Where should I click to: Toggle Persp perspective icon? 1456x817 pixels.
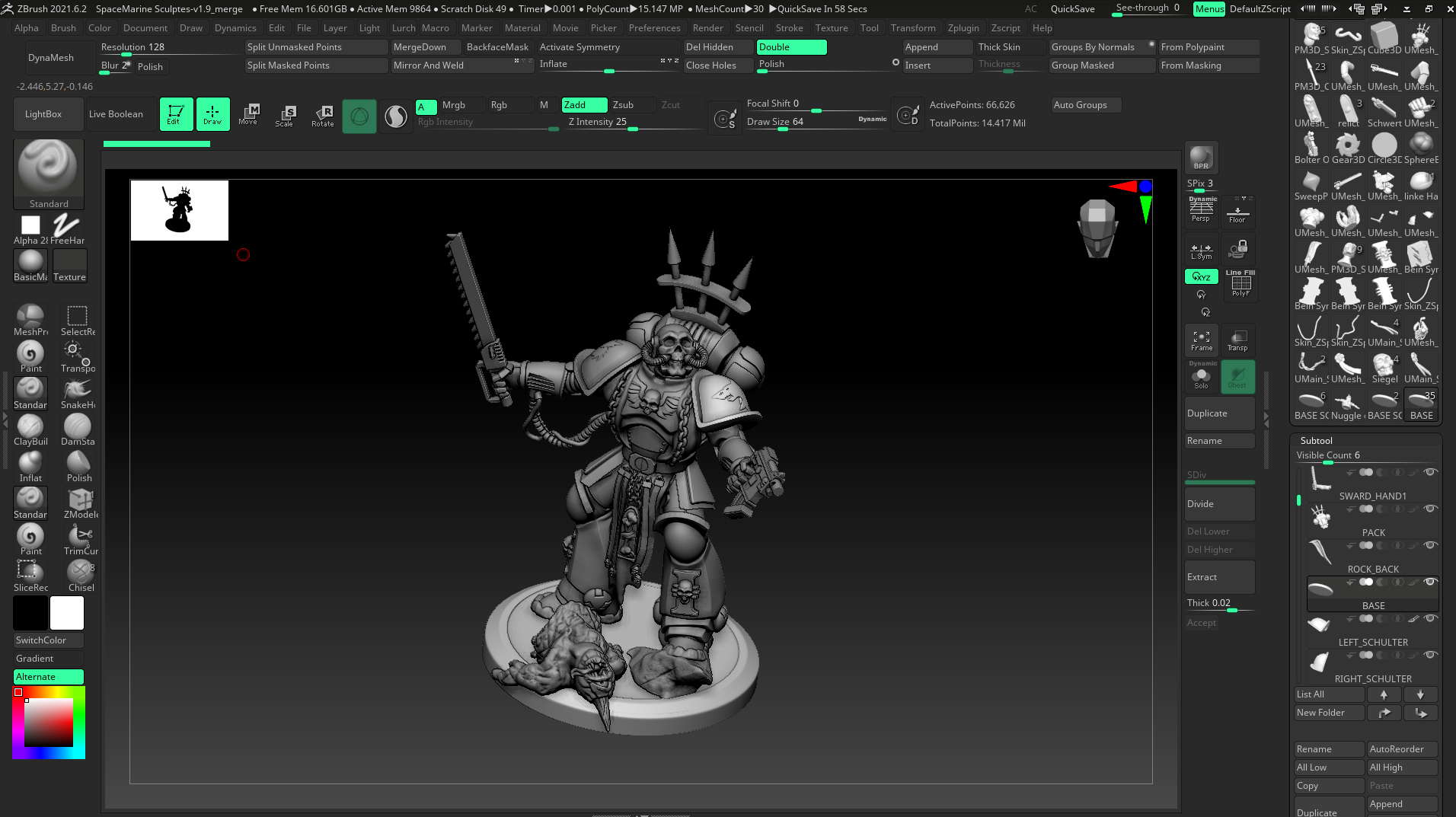point(1201,210)
